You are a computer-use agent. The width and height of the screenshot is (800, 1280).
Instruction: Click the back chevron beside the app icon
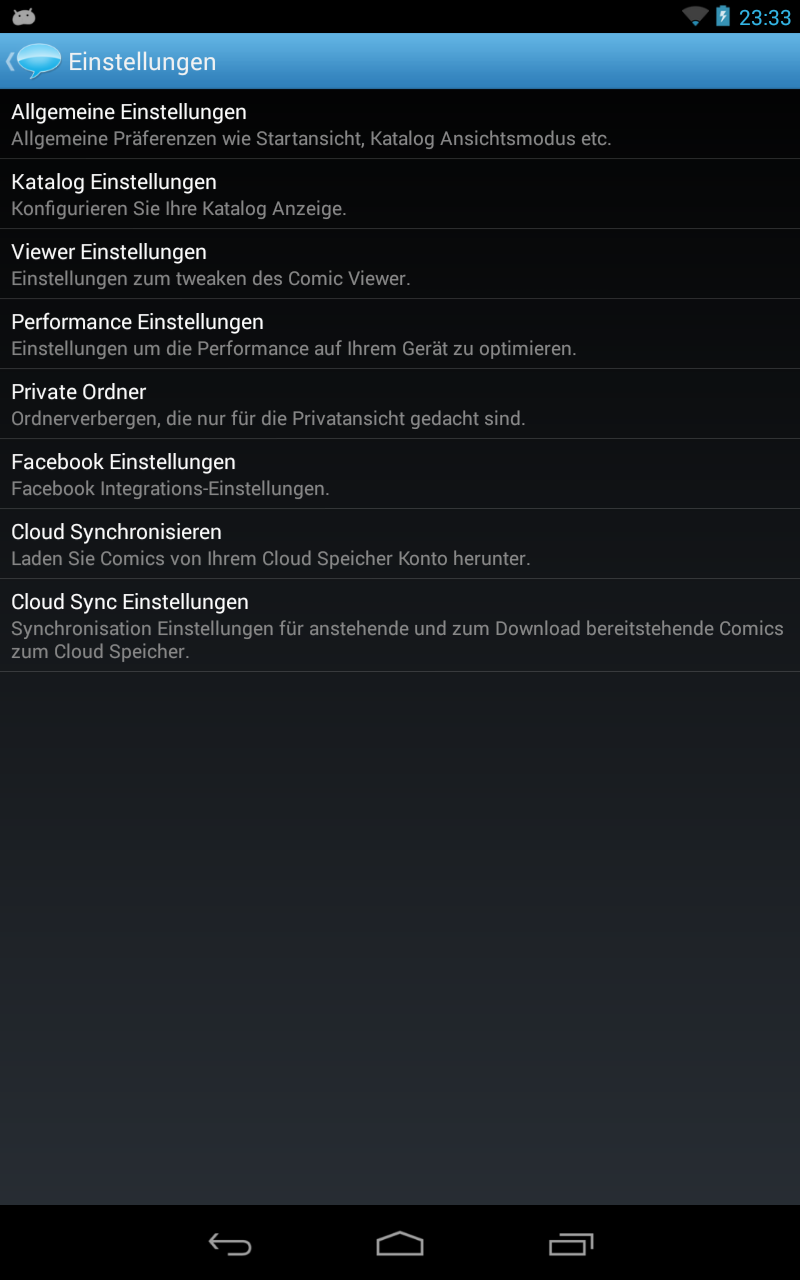(9, 61)
